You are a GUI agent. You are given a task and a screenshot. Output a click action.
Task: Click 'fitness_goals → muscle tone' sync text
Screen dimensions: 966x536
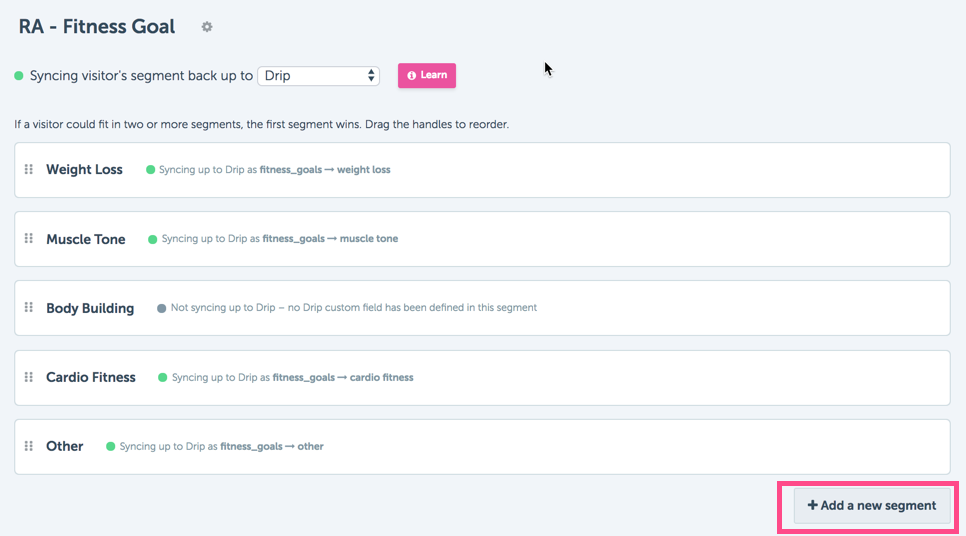point(330,238)
